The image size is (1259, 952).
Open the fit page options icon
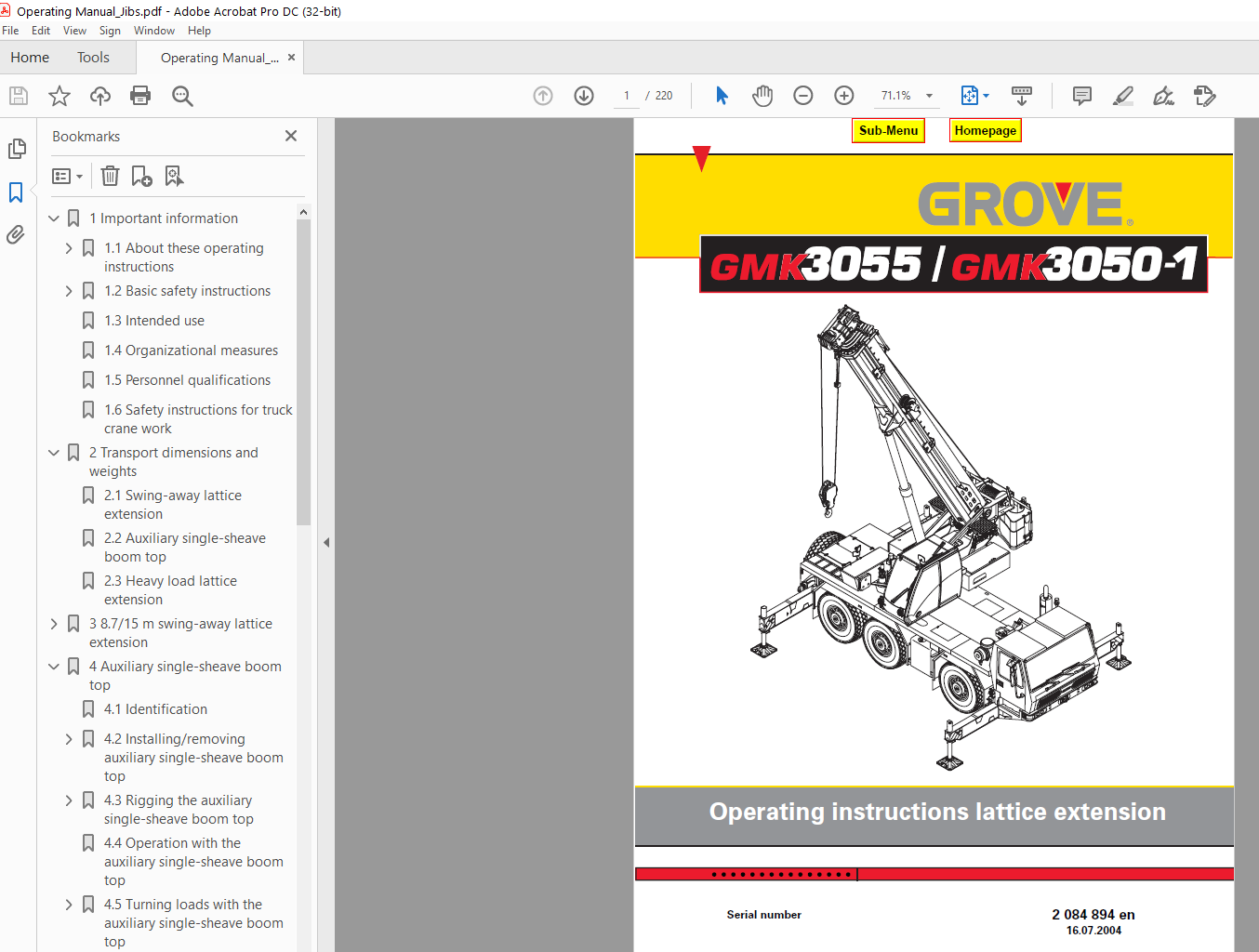tap(970, 96)
